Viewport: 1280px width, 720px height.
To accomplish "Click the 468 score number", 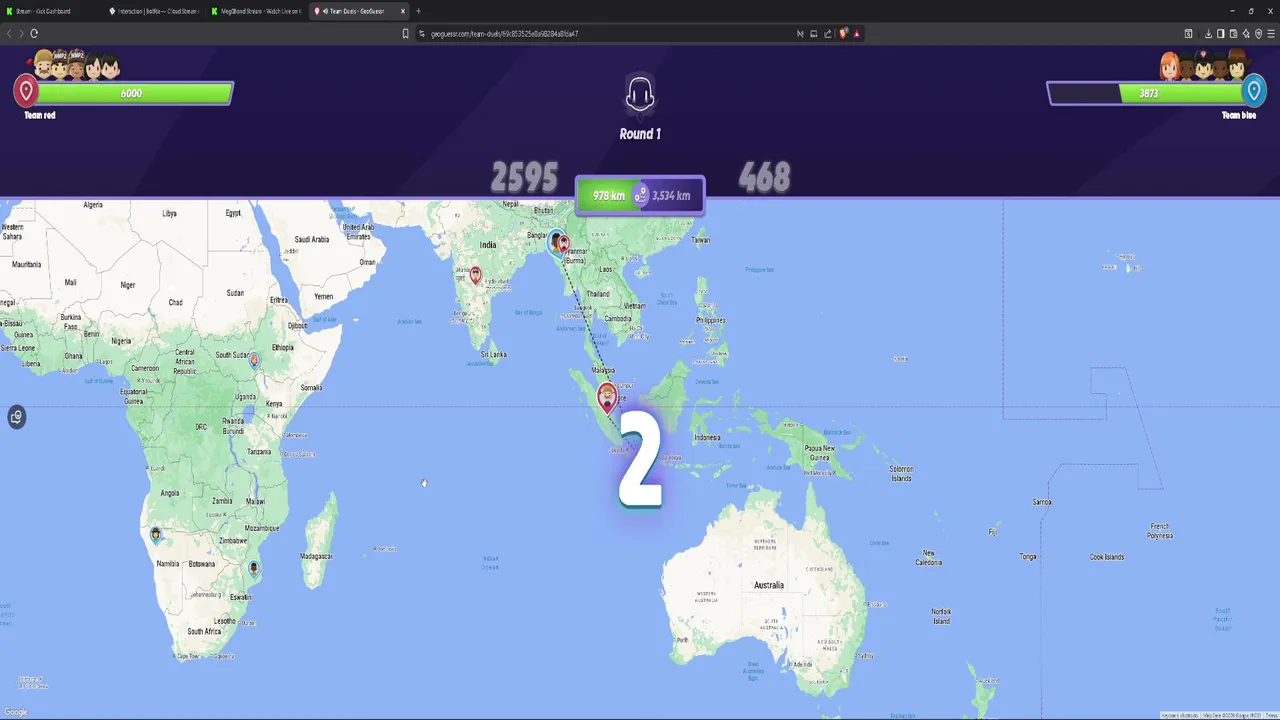I will coord(764,178).
